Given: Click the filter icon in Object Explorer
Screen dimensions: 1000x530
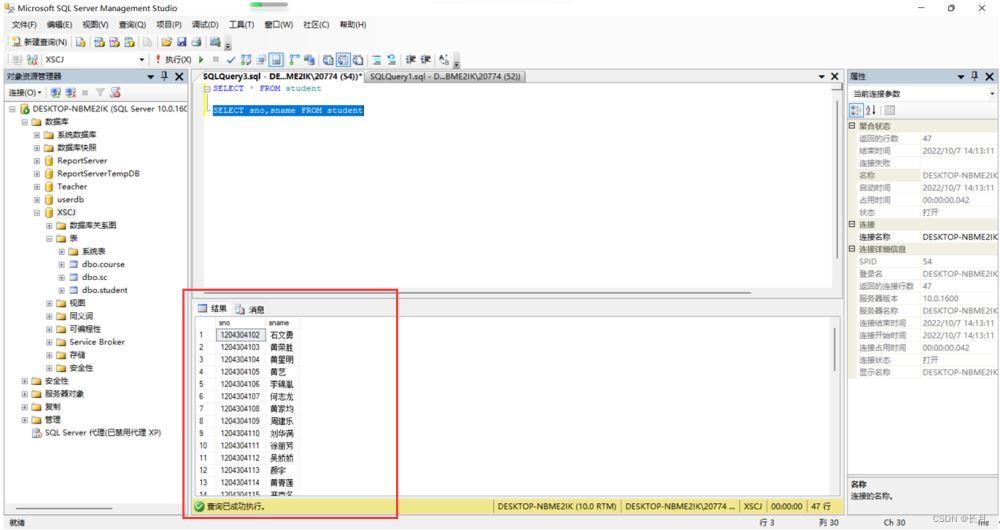Looking at the screenshot, I should (x=100, y=93).
